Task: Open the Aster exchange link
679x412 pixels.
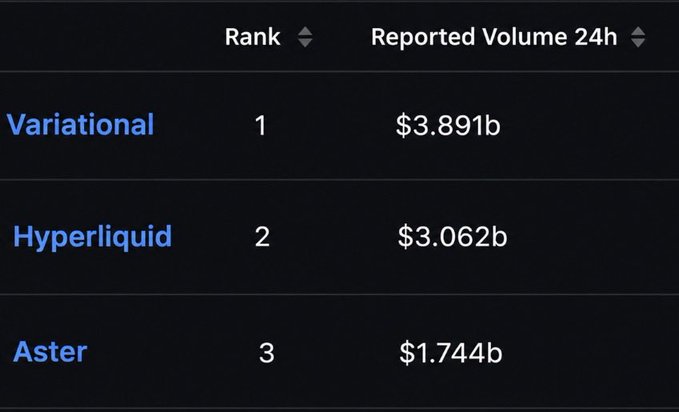Action: tap(50, 352)
